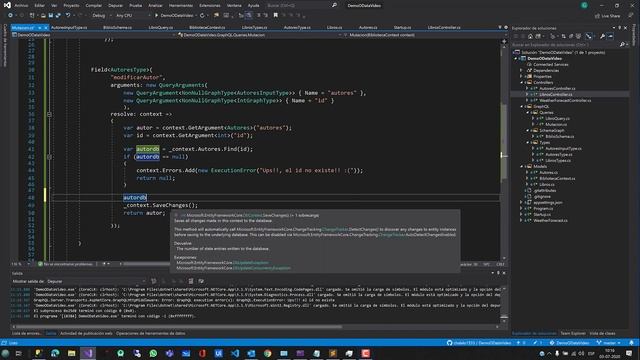Click the Properties wrench icon in Solution Explorer

602,36
